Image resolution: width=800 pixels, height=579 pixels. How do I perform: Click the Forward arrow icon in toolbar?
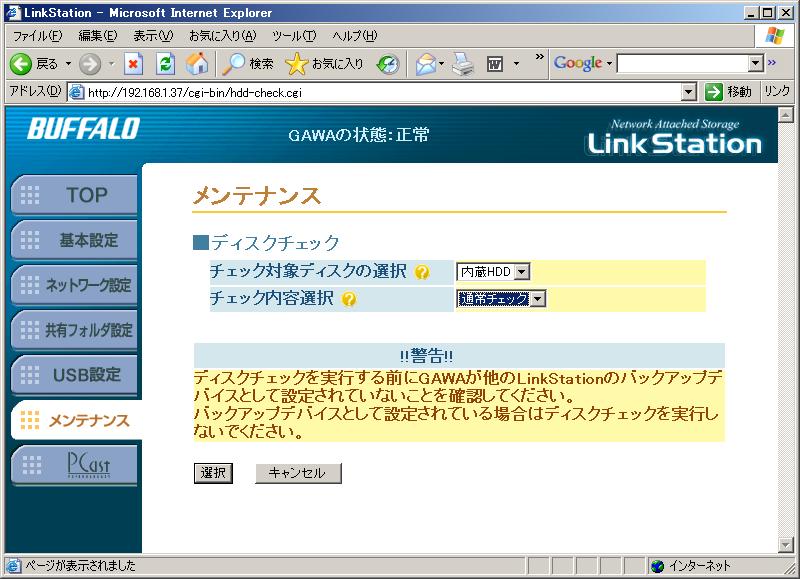[x=90, y=64]
